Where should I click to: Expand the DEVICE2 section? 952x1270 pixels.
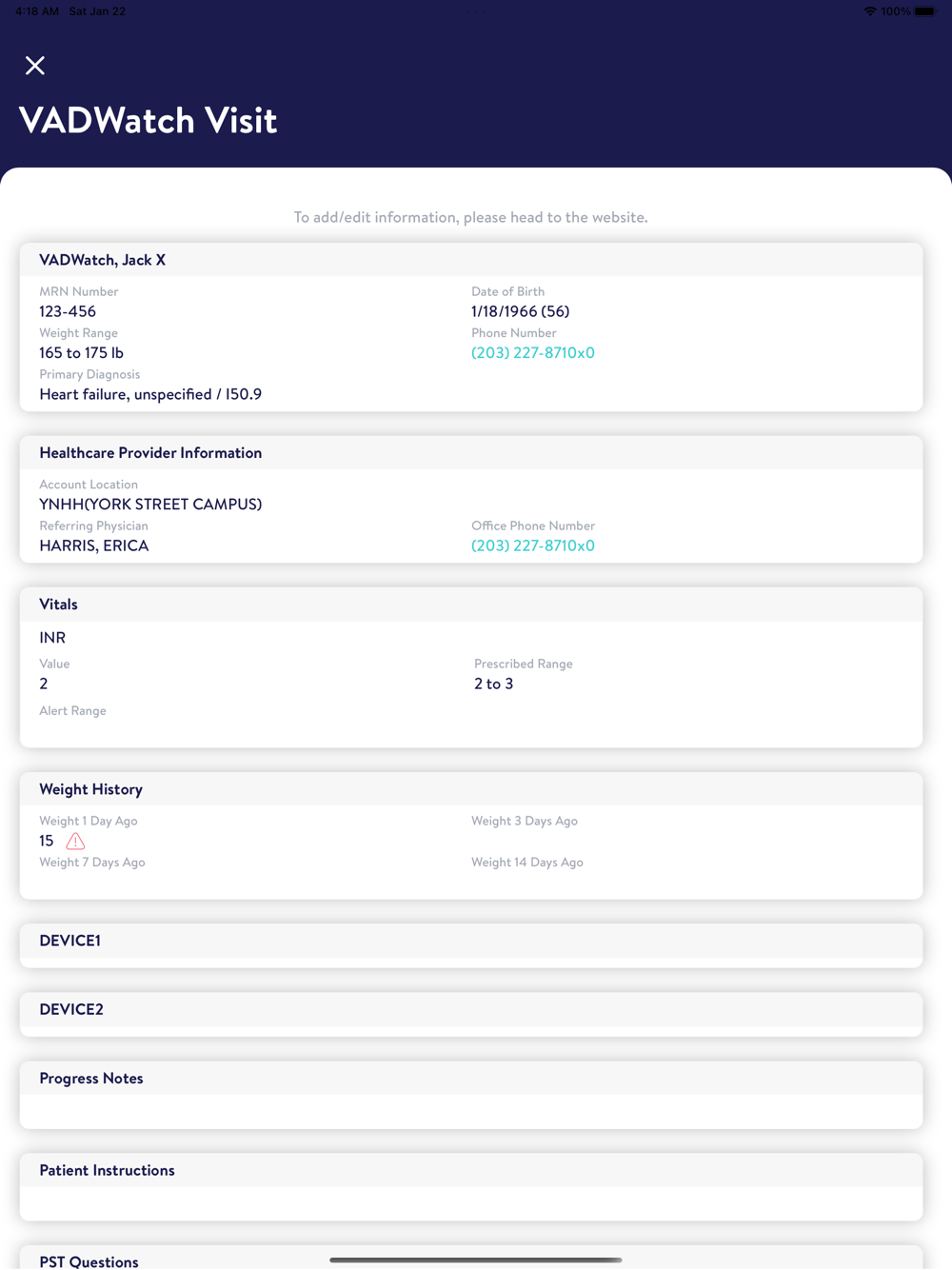(x=471, y=1009)
